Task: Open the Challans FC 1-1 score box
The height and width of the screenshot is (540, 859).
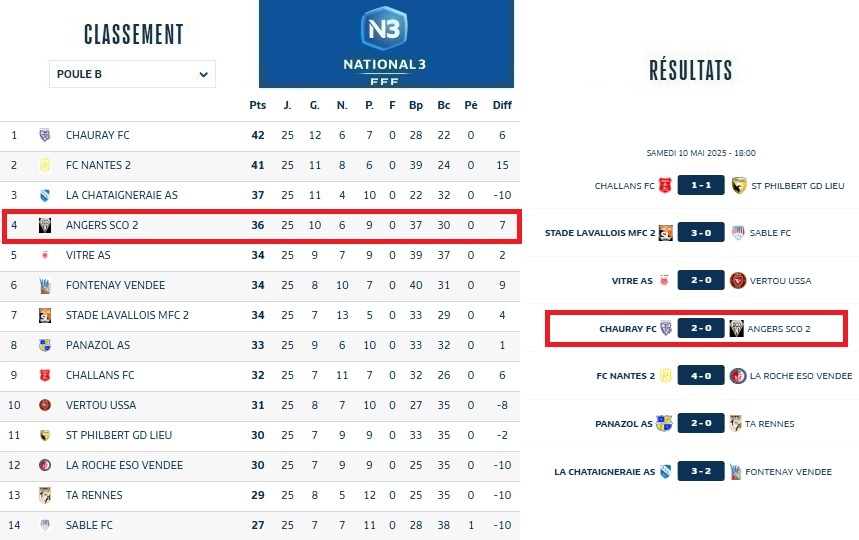Action: point(701,185)
